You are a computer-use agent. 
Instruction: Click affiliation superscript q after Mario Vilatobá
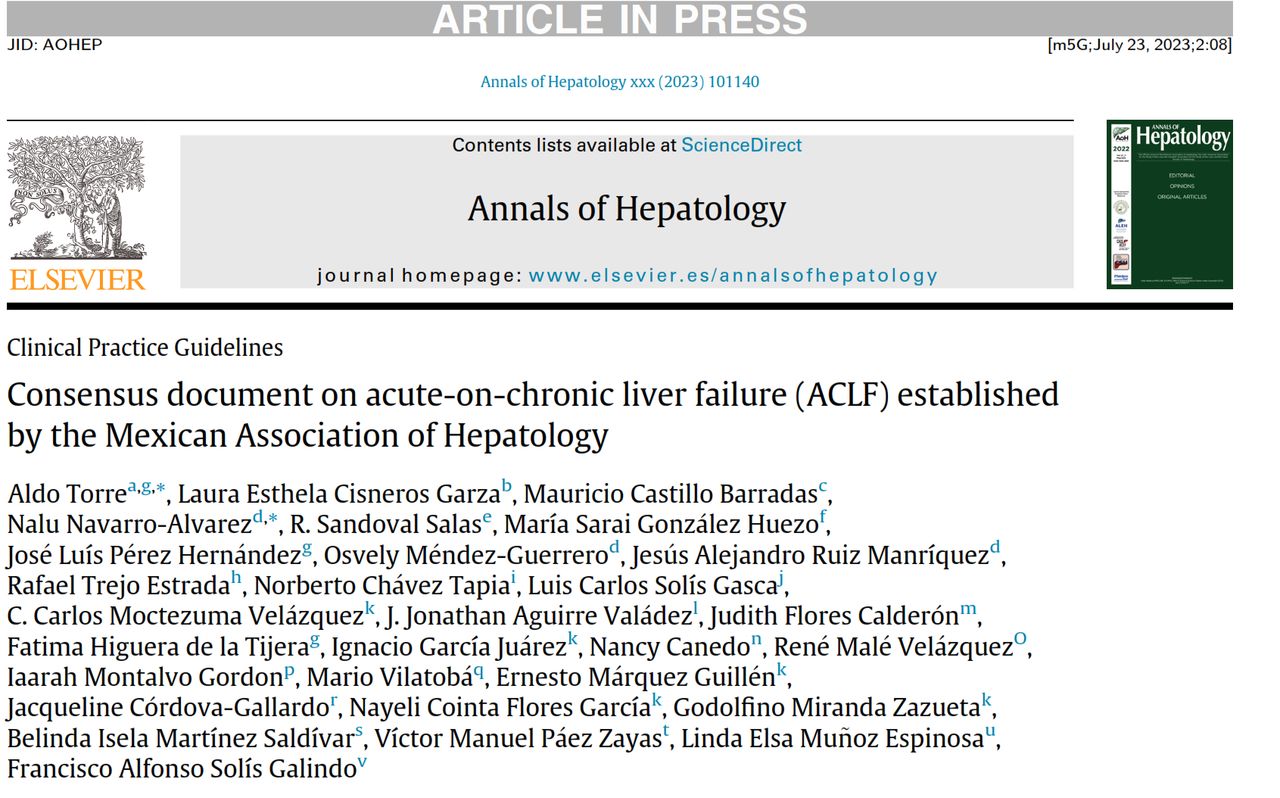pos(479,671)
